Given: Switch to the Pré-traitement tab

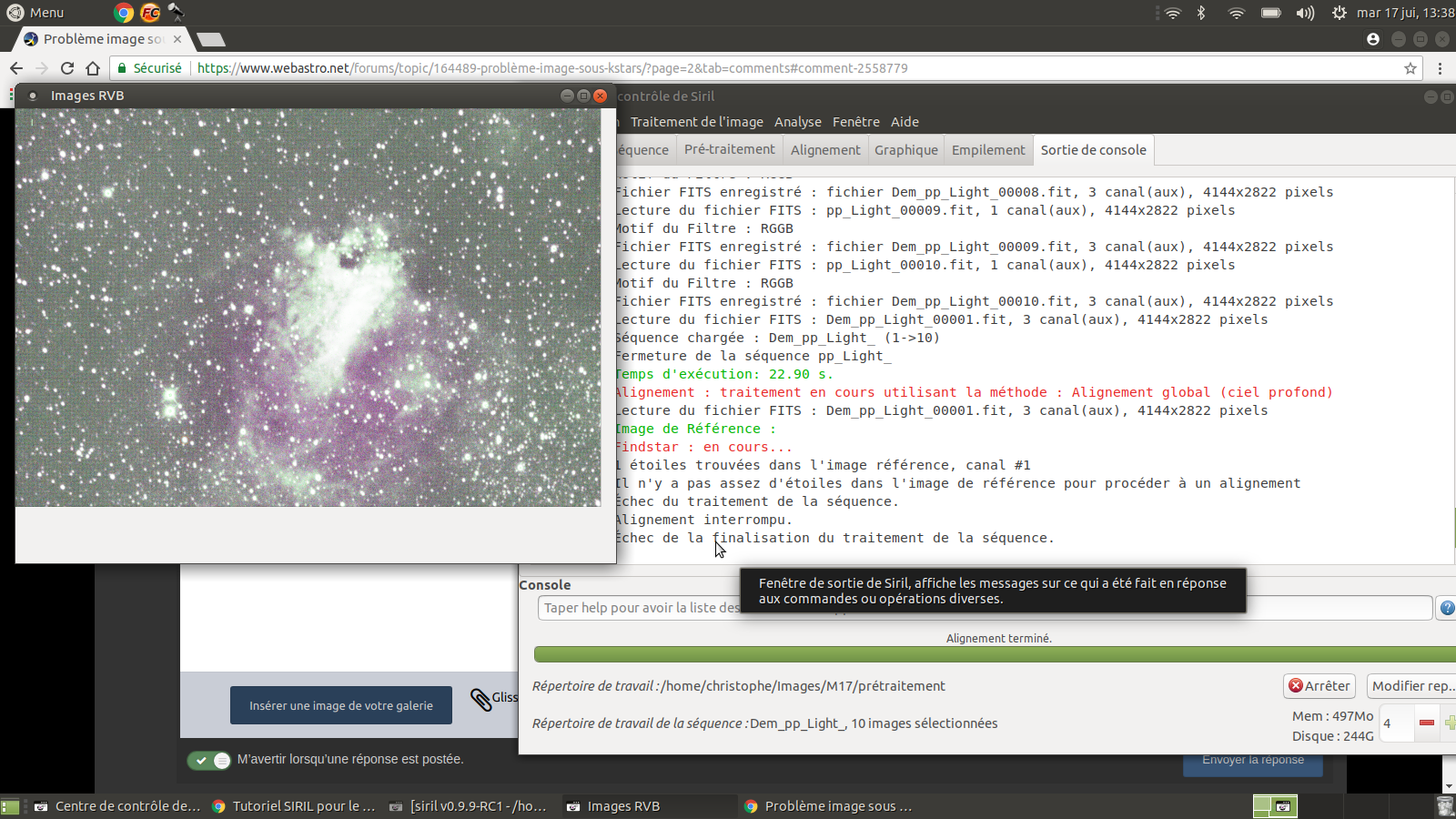Looking at the screenshot, I should coord(730,149).
